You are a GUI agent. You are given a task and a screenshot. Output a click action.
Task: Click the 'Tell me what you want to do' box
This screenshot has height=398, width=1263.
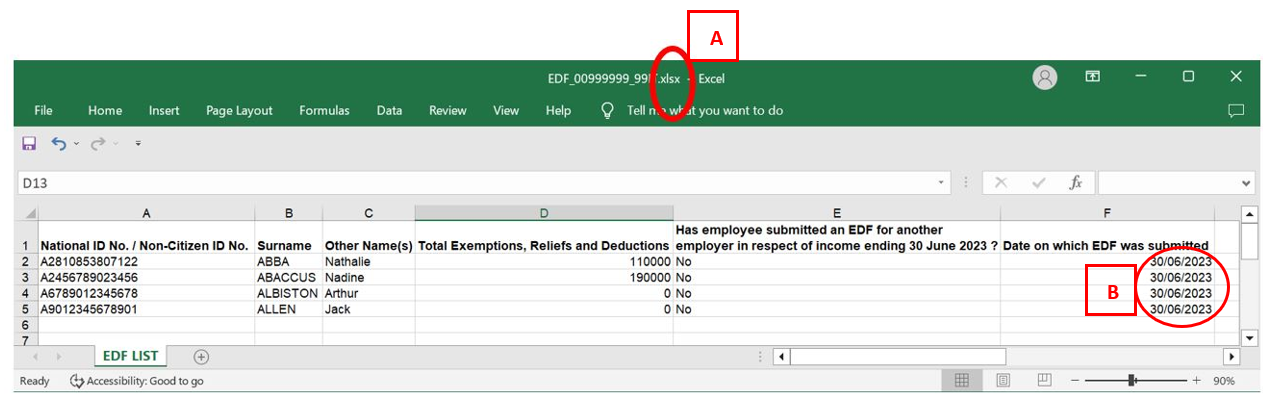click(705, 111)
